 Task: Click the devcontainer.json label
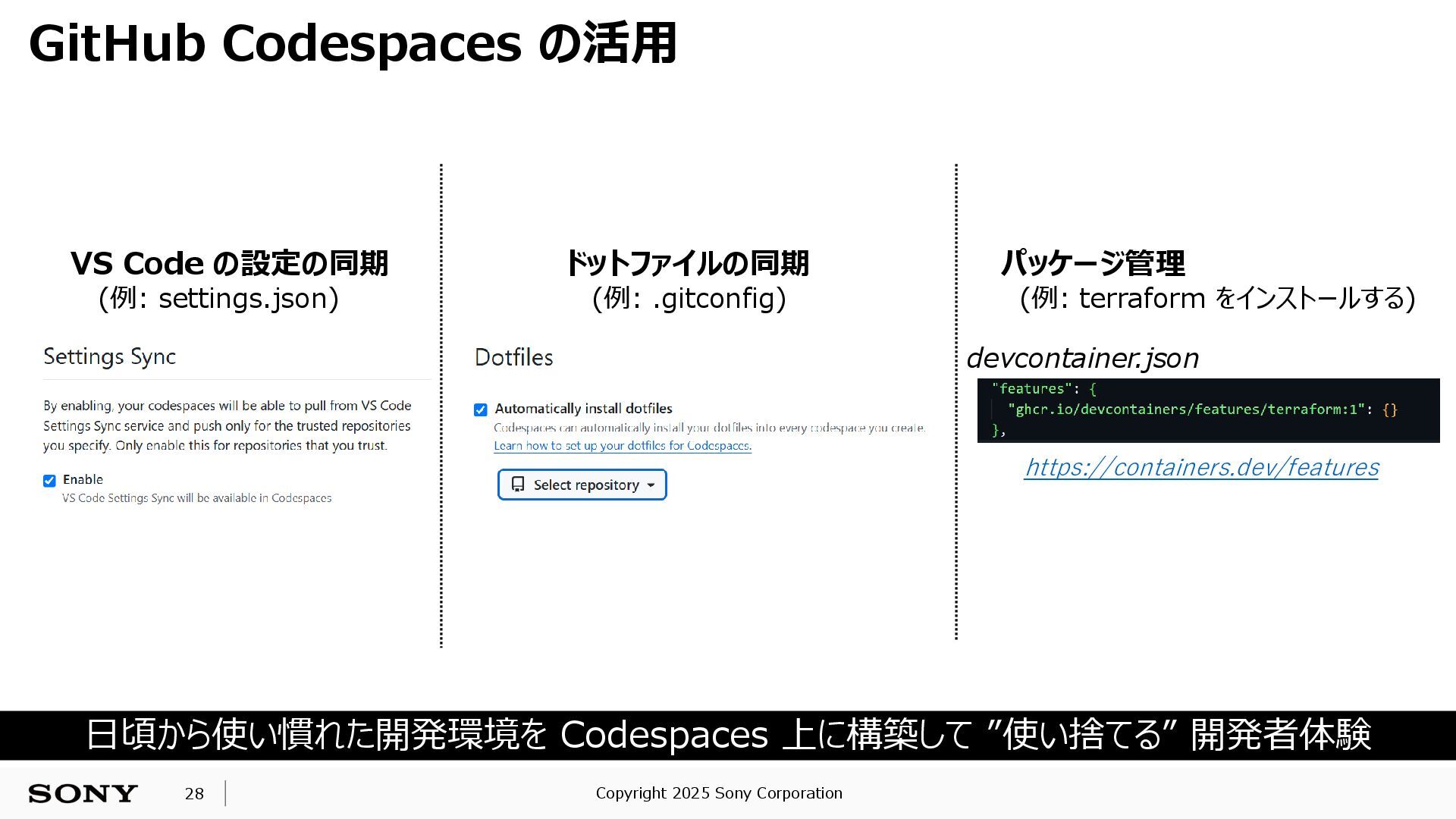(1082, 358)
